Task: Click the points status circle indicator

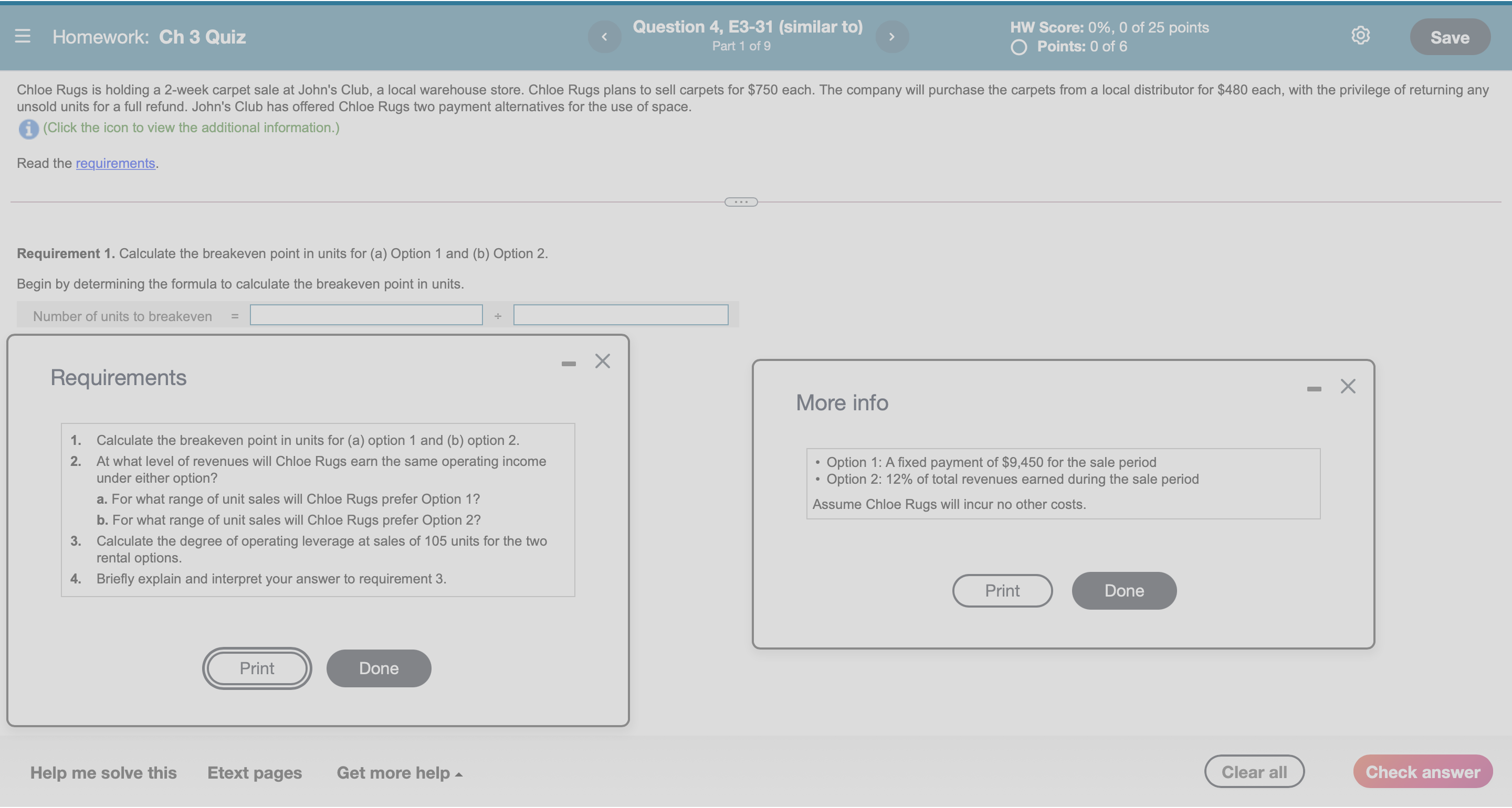Action: pyautogui.click(x=1018, y=47)
